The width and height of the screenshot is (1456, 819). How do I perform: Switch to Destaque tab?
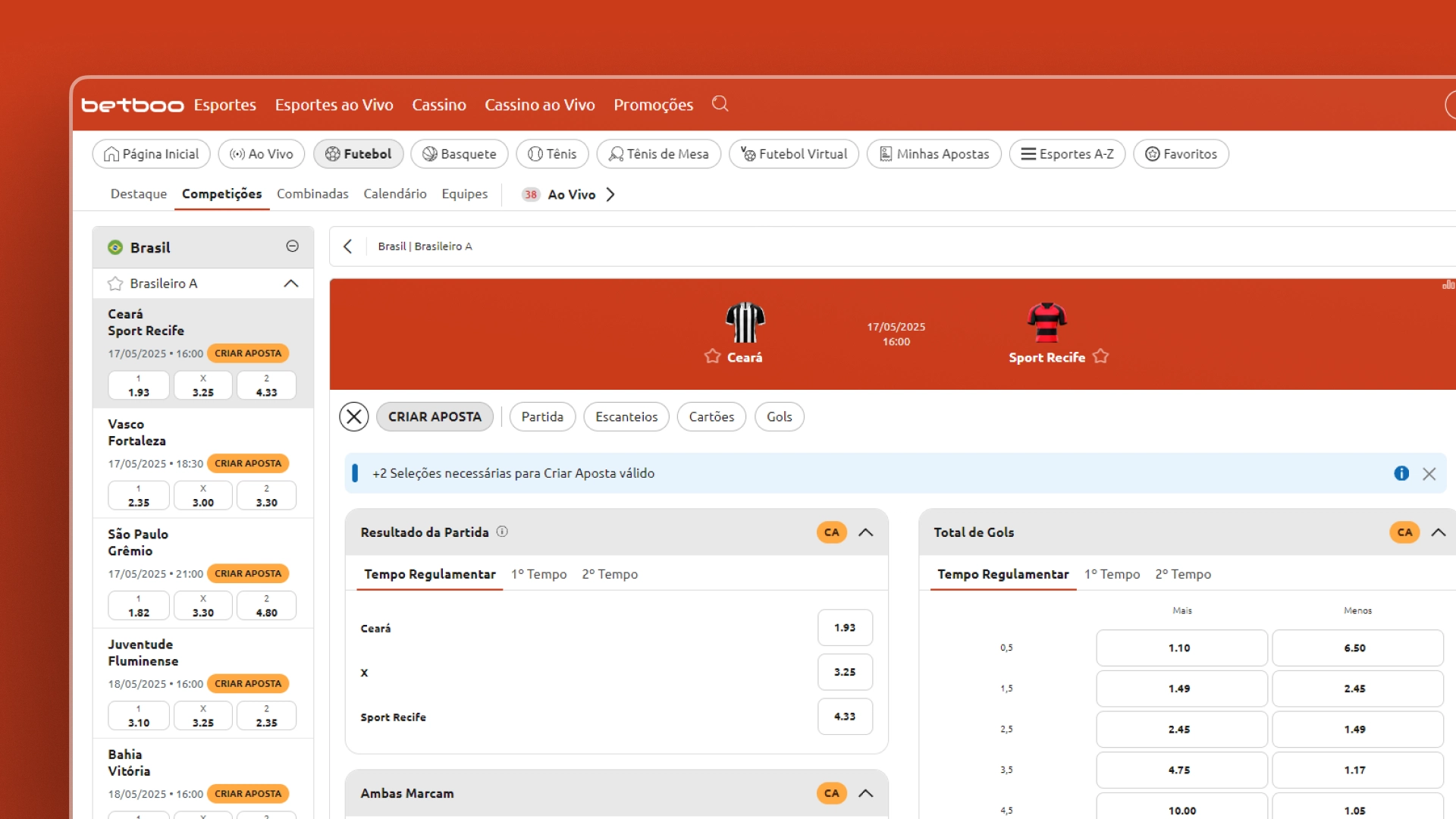click(139, 194)
